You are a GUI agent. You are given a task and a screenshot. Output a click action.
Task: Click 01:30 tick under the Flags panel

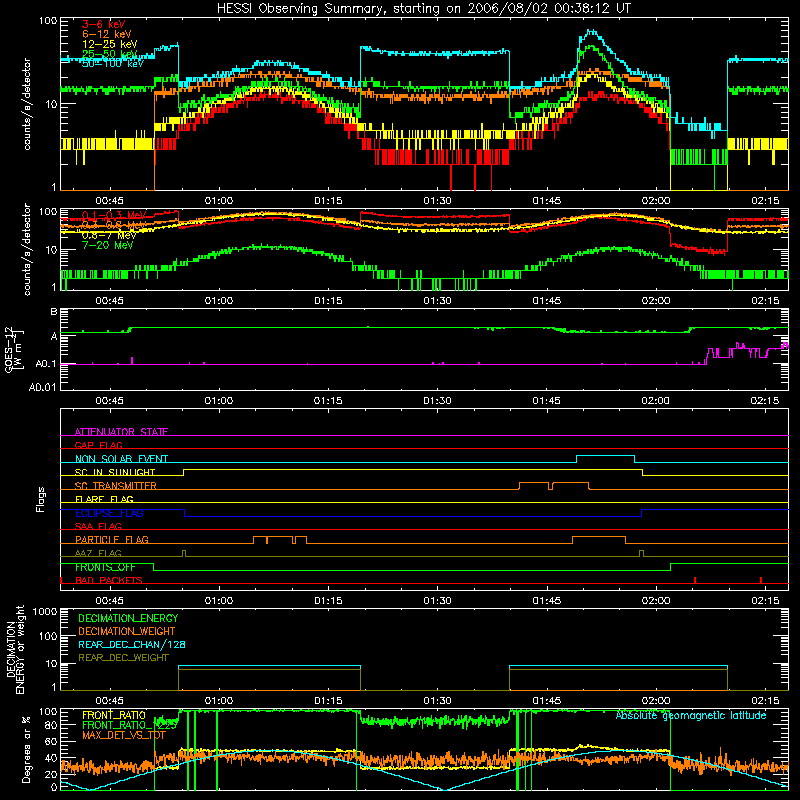(437, 601)
